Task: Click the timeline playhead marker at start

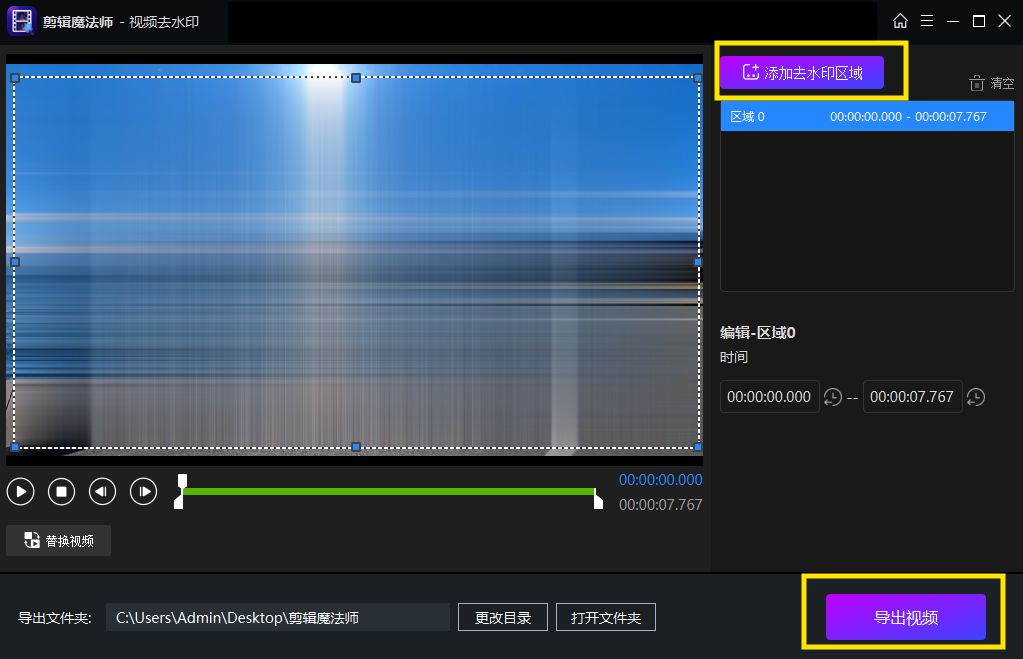Action: (x=183, y=481)
